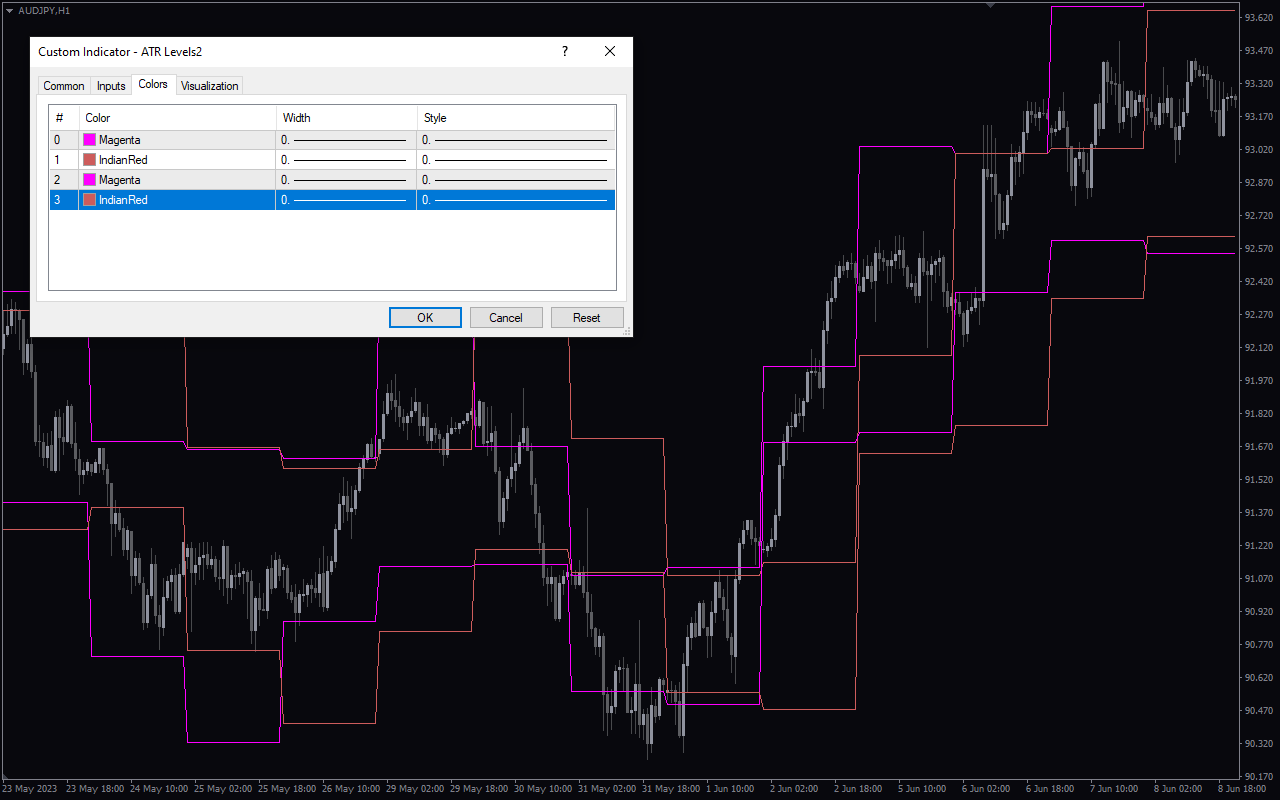This screenshot has width=1280, height=800.
Task: Click the Cancel button
Action: point(506,317)
